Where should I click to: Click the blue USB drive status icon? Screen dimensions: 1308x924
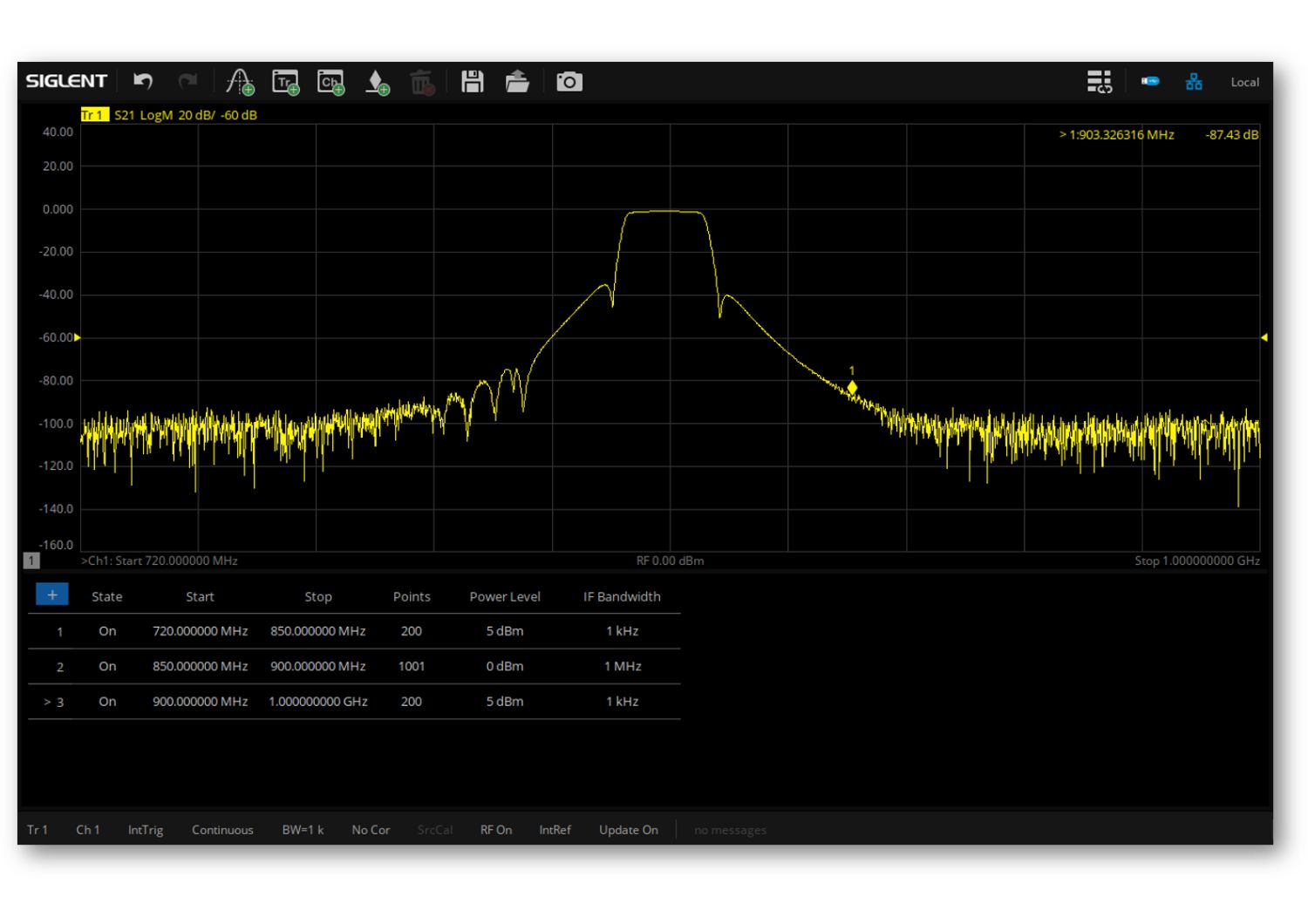click(x=1150, y=81)
